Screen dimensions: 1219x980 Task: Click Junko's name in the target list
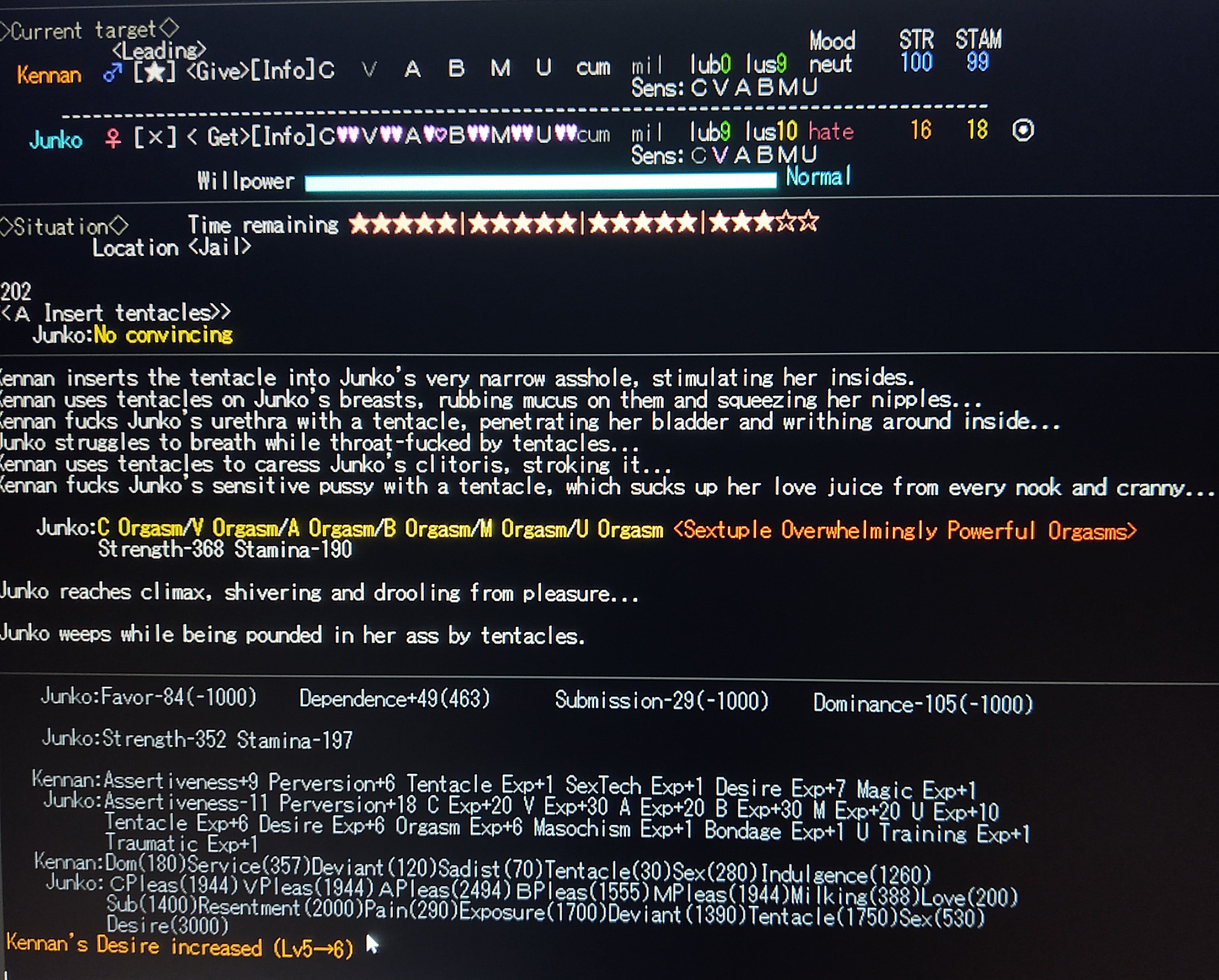pyautogui.click(x=55, y=139)
